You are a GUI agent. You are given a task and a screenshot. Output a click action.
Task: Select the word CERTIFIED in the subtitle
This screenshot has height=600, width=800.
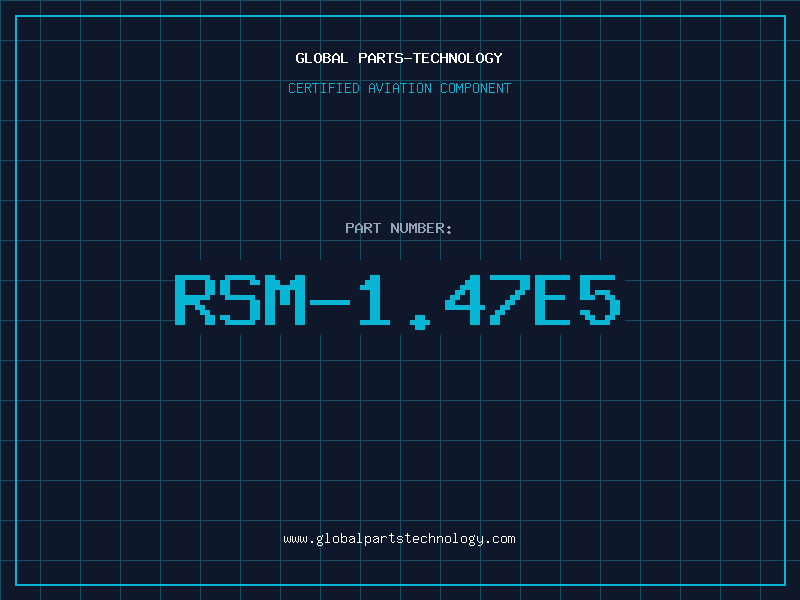pyautogui.click(x=324, y=88)
